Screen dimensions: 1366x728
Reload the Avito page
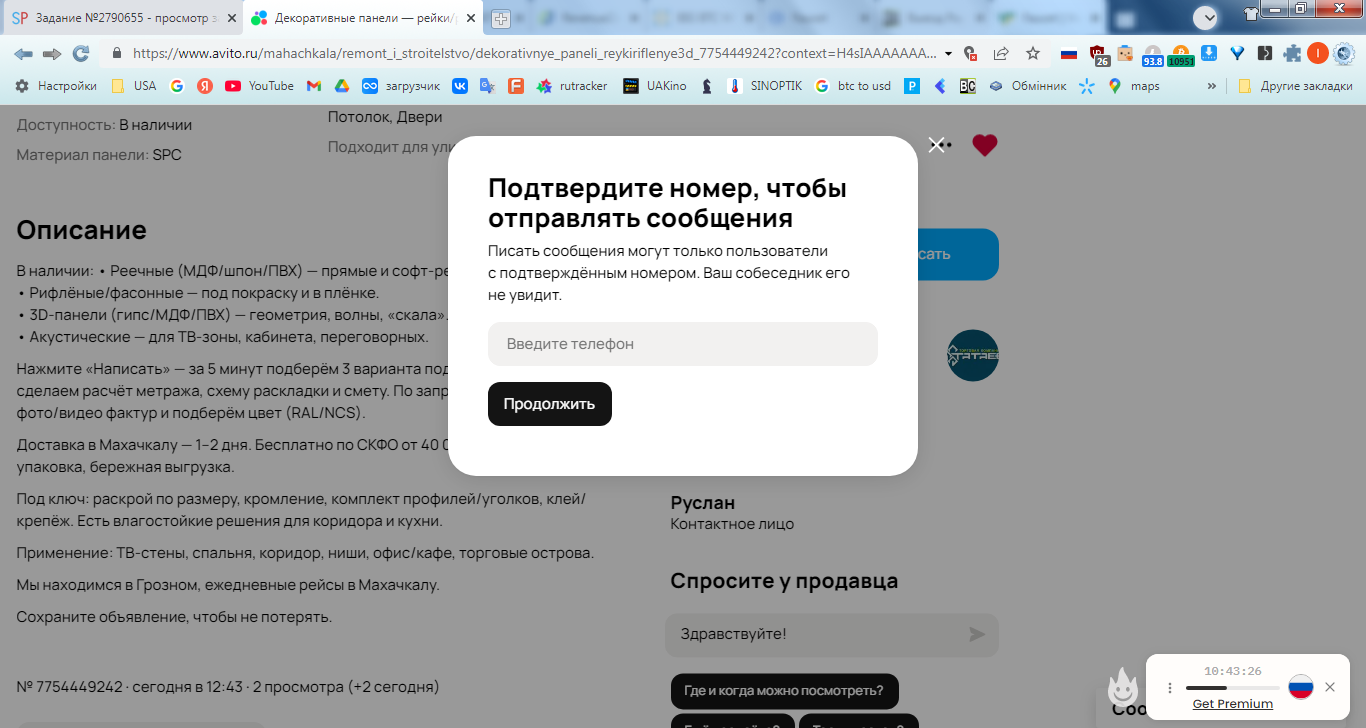[x=81, y=53]
